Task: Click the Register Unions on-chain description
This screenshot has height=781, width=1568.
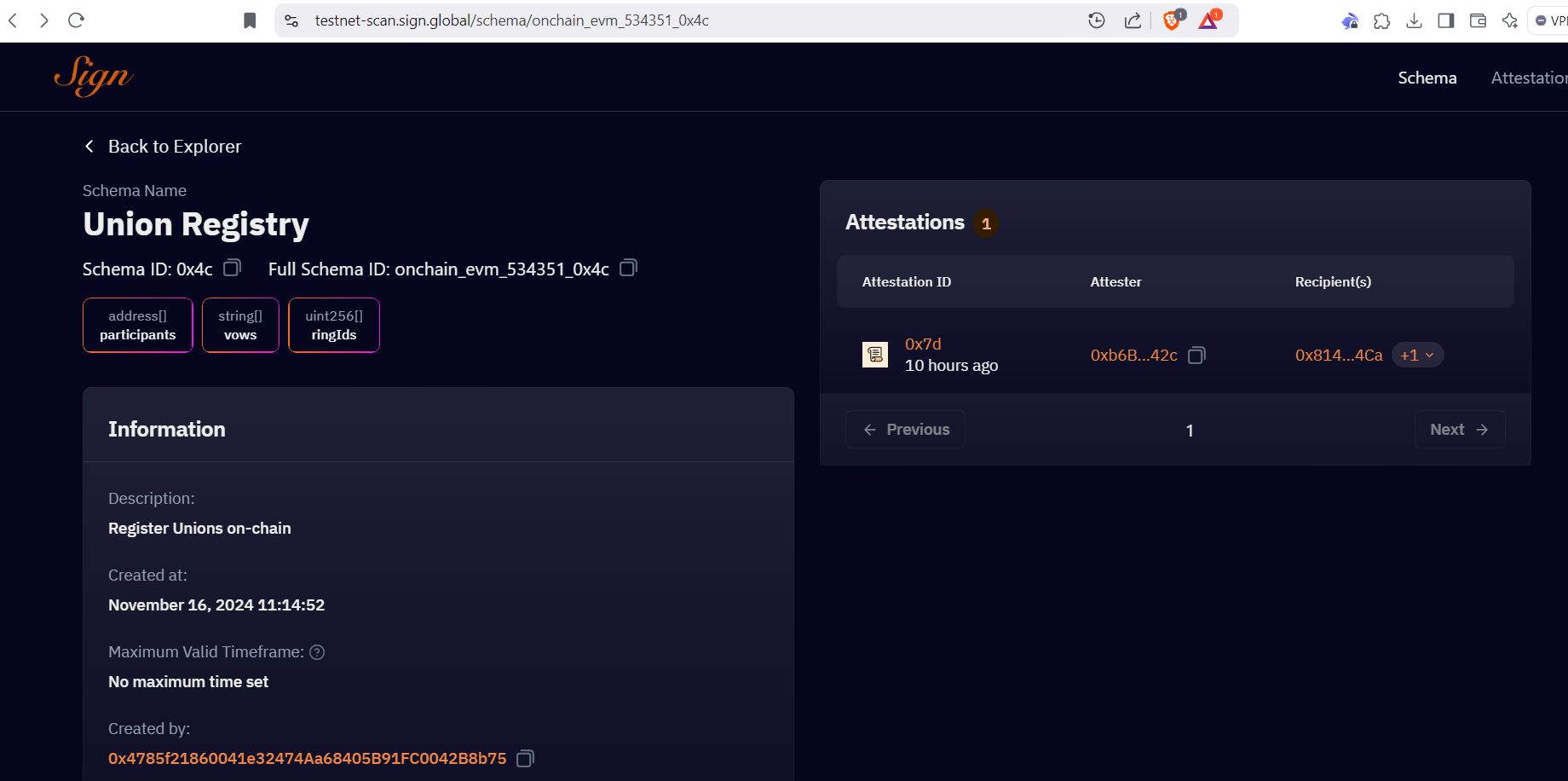Action: [199, 528]
